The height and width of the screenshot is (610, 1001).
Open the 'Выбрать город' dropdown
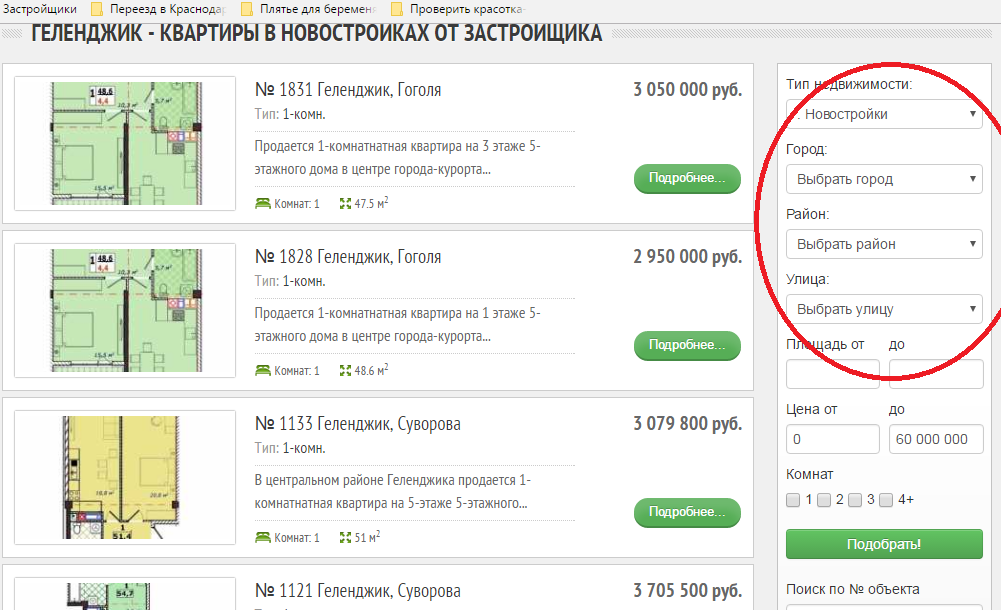click(884, 179)
